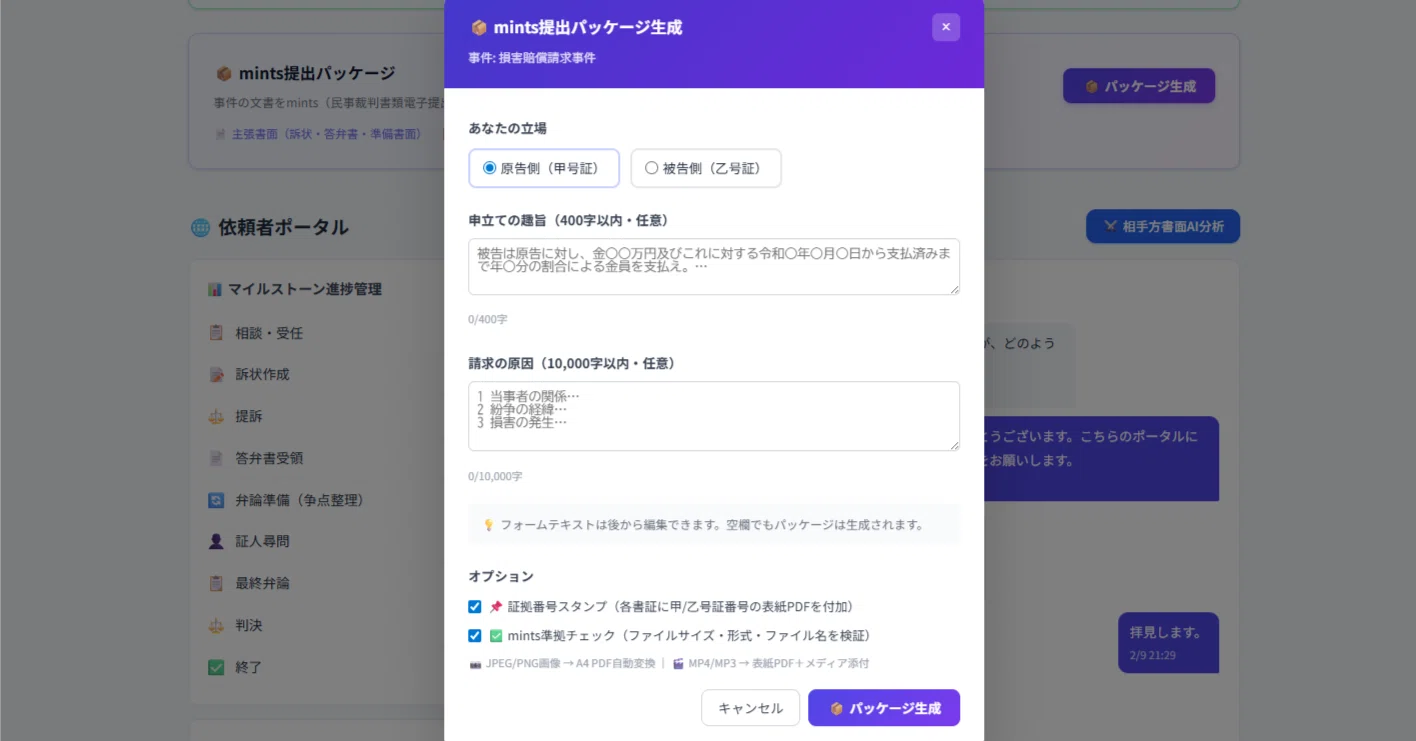This screenshot has height=741, width=1416.
Task: Click 答弁書受領 milestone text
Action: pyautogui.click(x=269, y=458)
